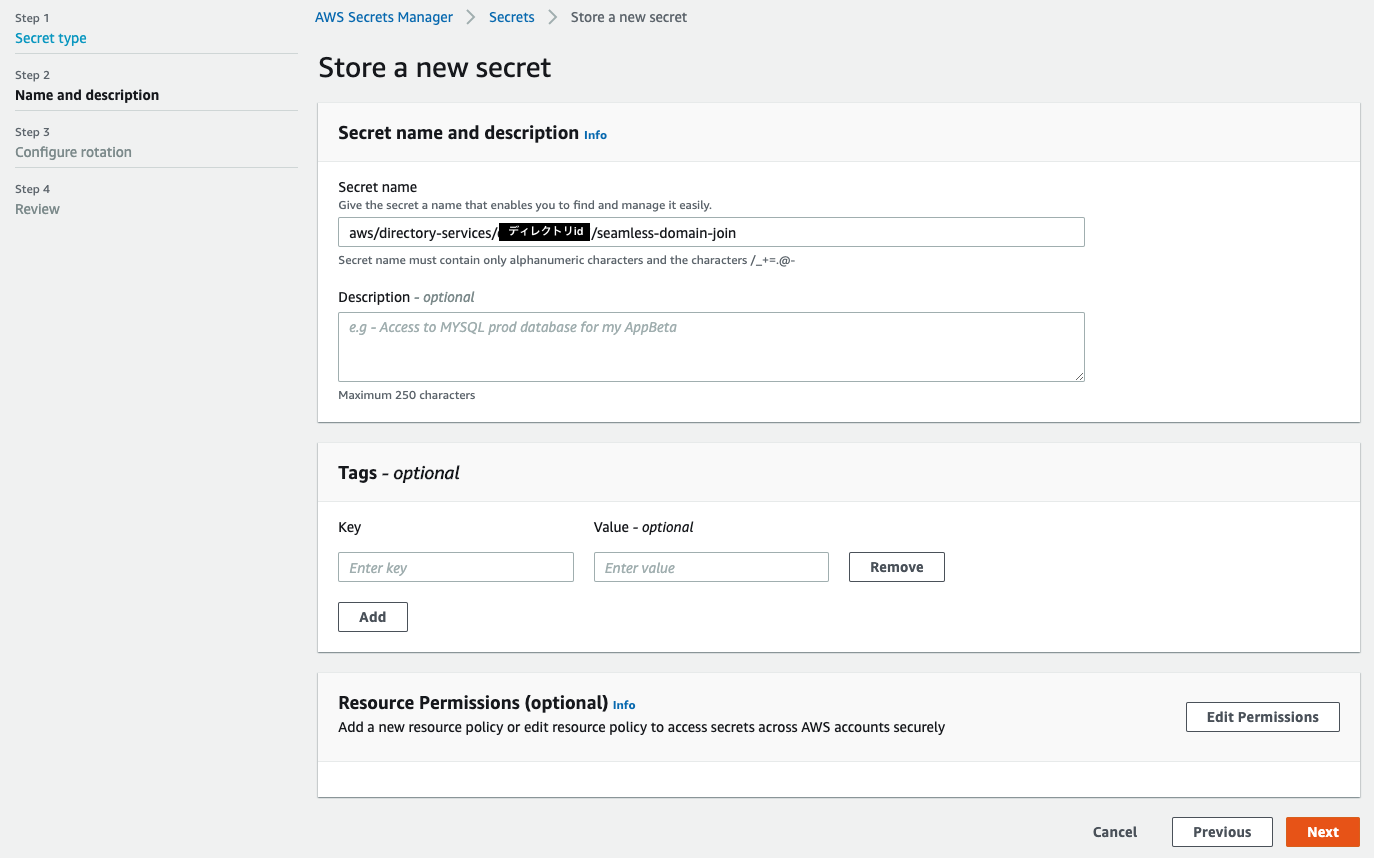The height and width of the screenshot is (858, 1374).
Task: Click the tag Enter key field
Action: click(x=455, y=567)
